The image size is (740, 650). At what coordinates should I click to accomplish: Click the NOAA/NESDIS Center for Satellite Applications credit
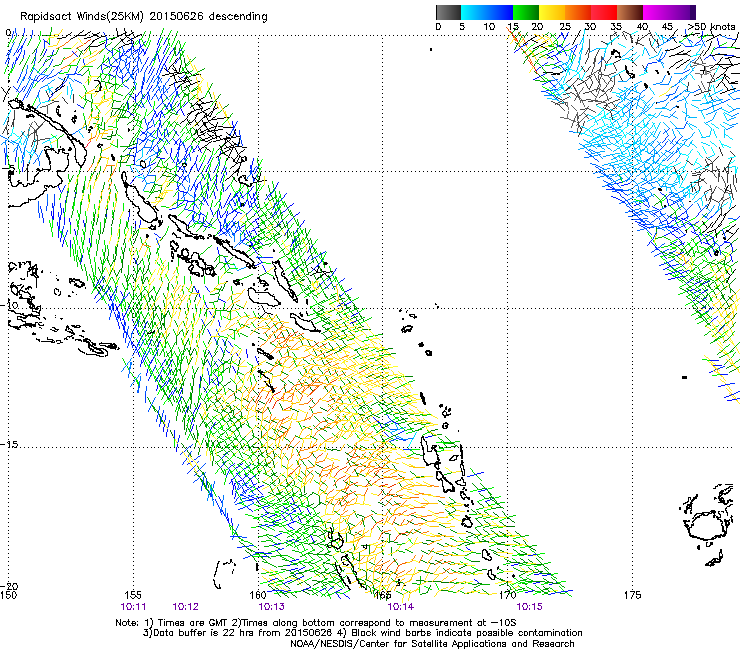432,644
